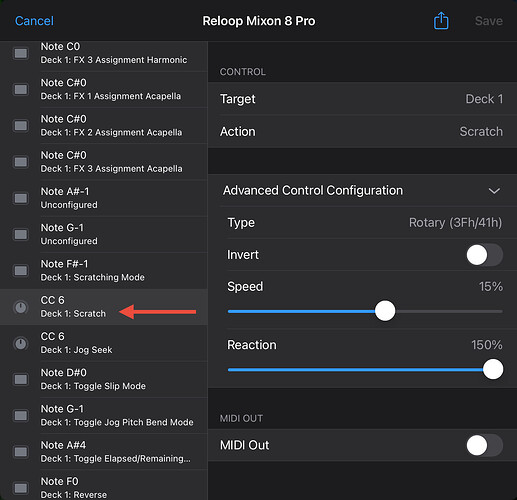Click knob icon for CC 6 Scratch

pyautogui.click(x=21, y=307)
